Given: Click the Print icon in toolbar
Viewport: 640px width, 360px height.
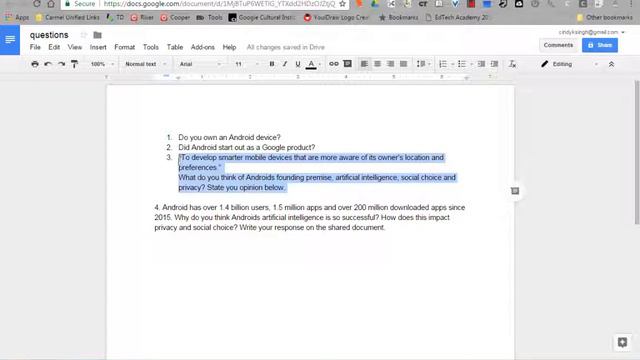Looking at the screenshot, I should [35, 64].
